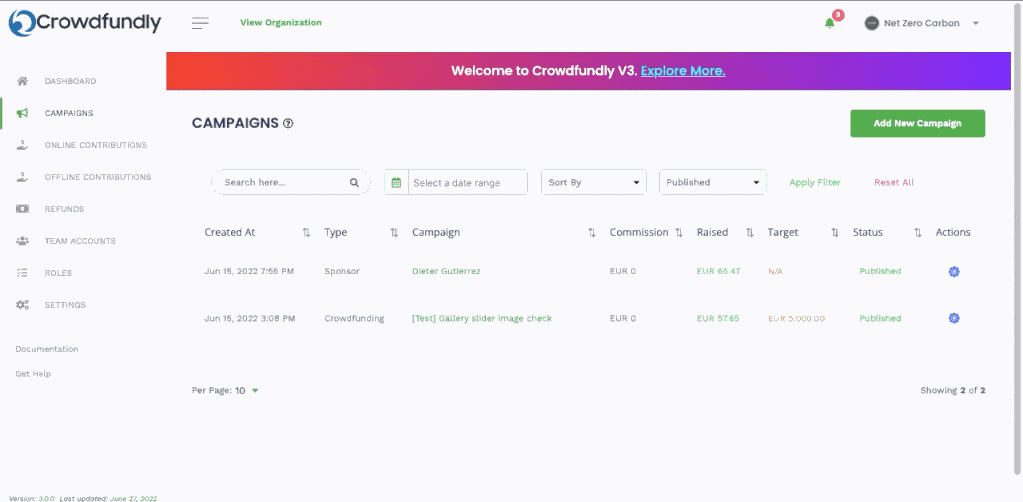This screenshot has width=1023, height=502.
Task: Open actions gear for Dieter Gutierrez
Action: [x=954, y=272]
